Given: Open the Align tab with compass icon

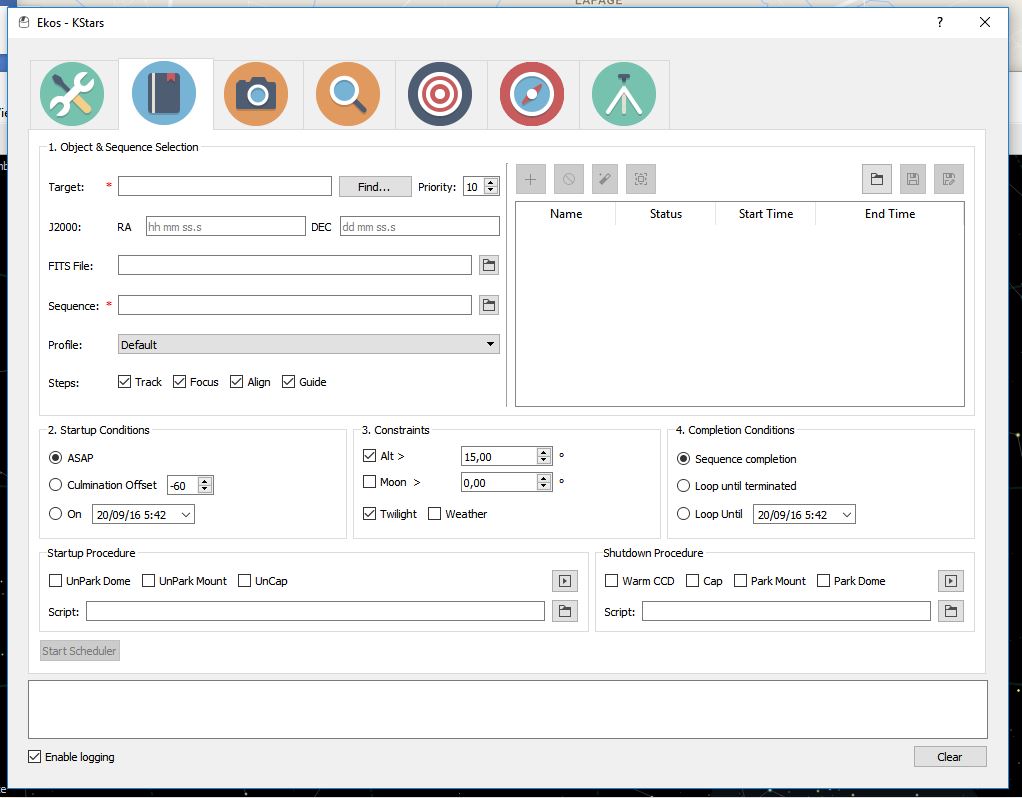Looking at the screenshot, I should 532,94.
